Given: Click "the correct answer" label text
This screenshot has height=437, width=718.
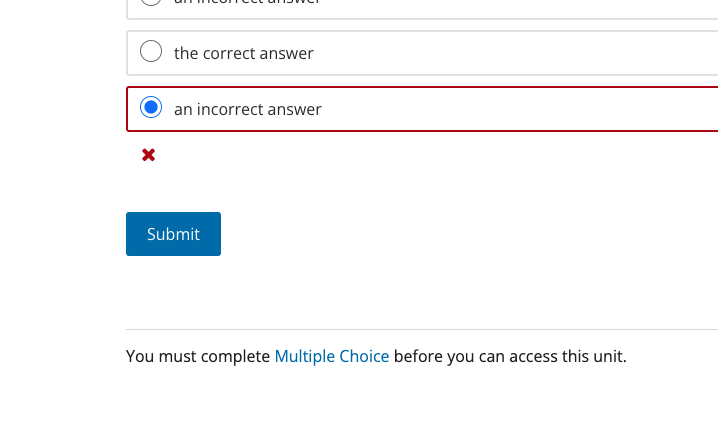Looking at the screenshot, I should tap(244, 53).
